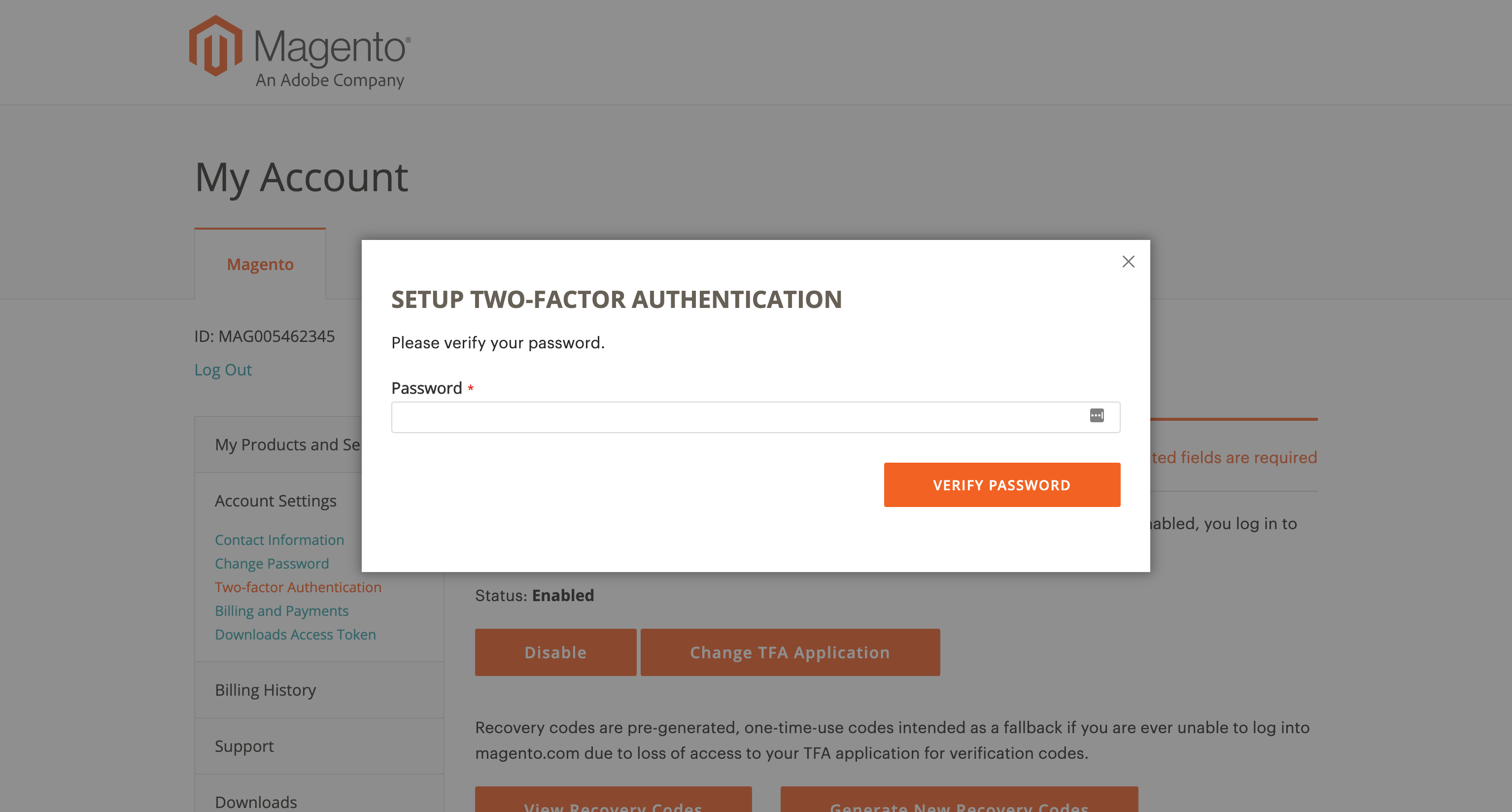Click the Log Out link

(223, 370)
